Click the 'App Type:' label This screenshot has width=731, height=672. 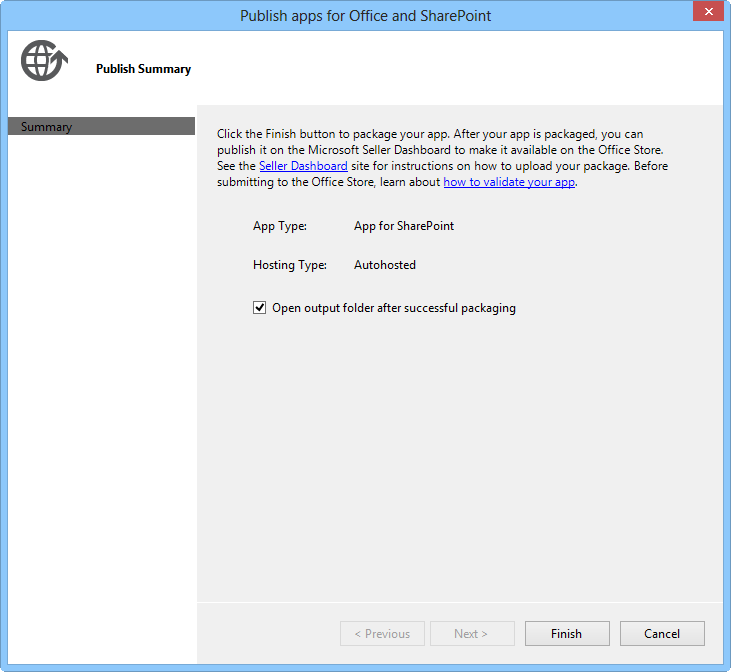point(280,226)
